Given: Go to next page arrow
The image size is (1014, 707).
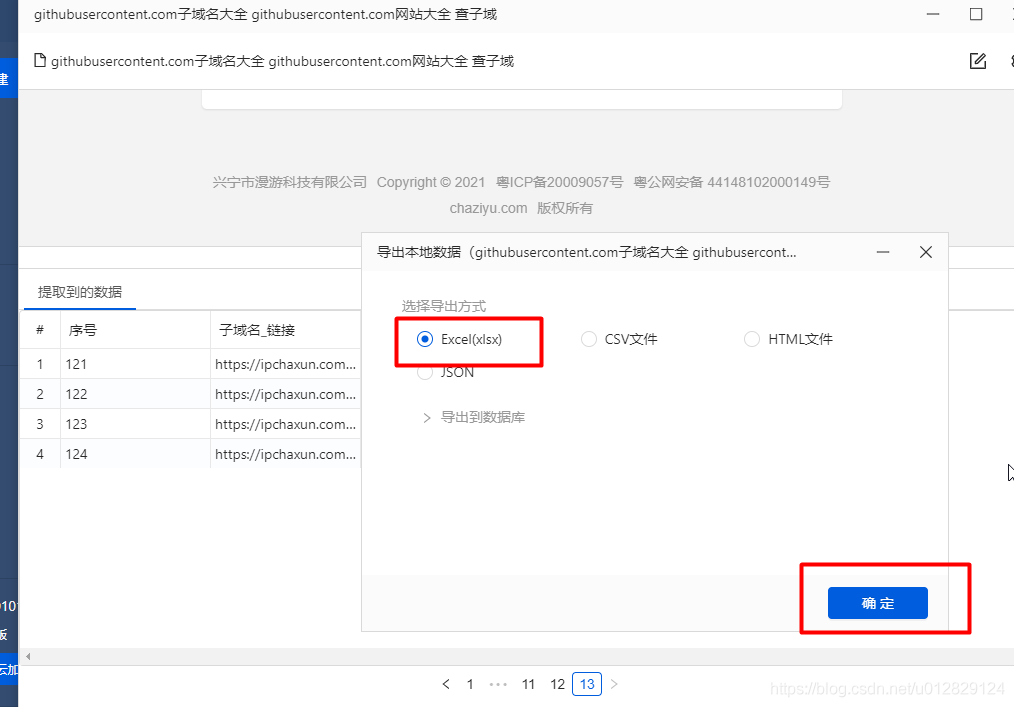Looking at the screenshot, I should (614, 684).
